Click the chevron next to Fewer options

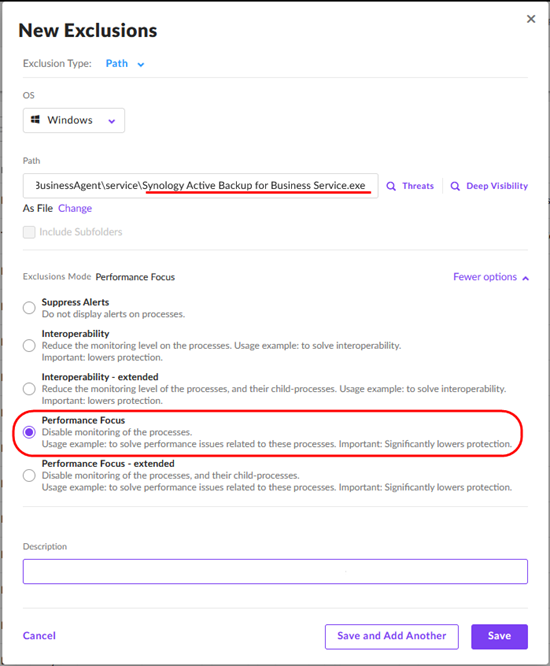(526, 278)
